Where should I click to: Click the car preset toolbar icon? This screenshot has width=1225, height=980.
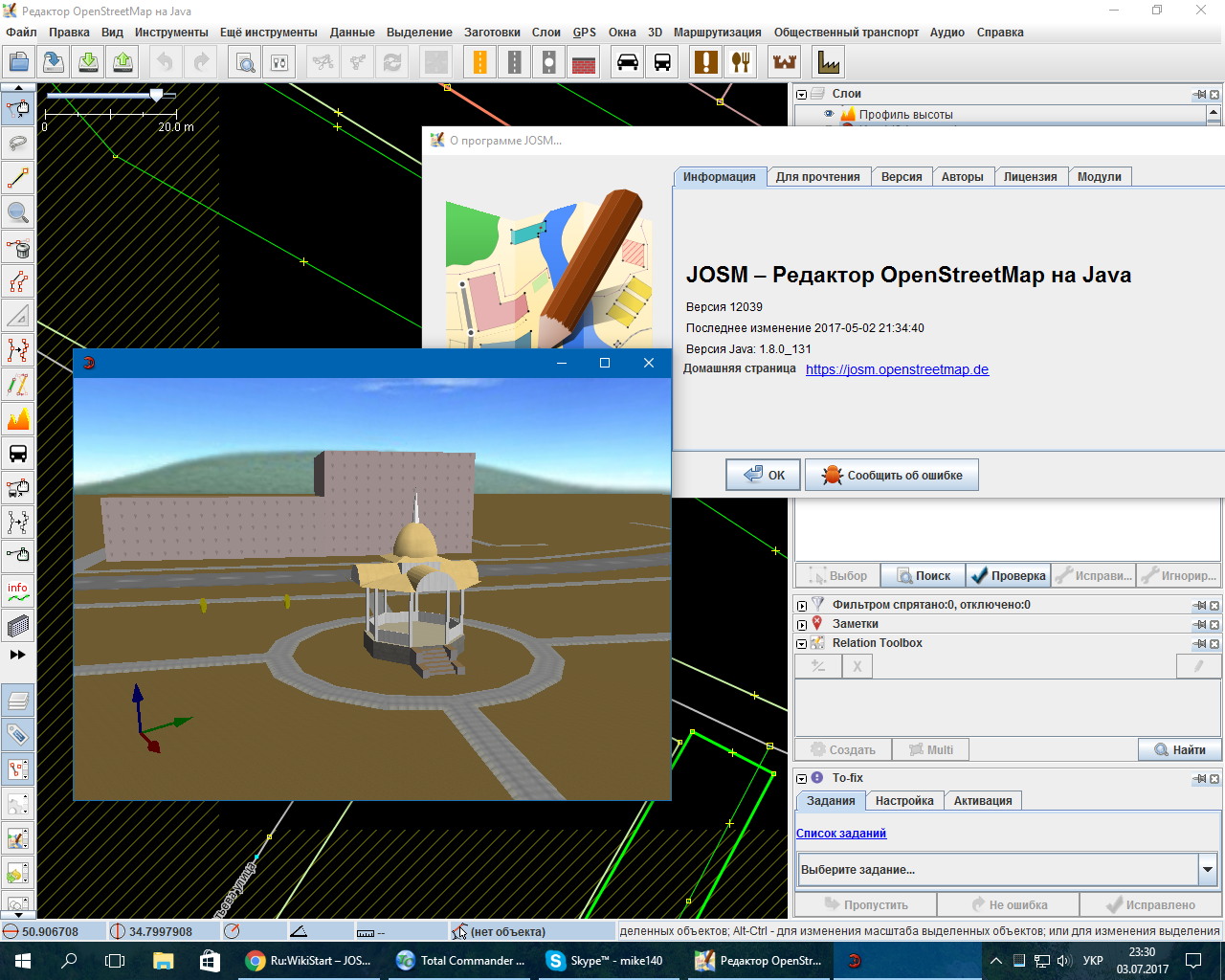[628, 63]
